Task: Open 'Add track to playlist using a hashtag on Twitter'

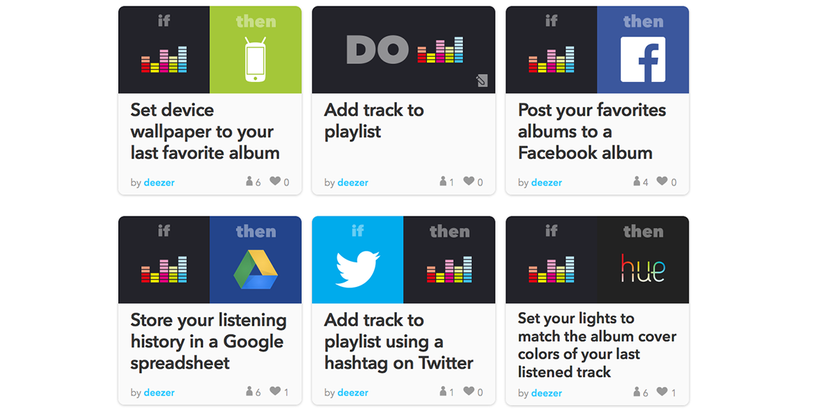Action: tap(399, 341)
